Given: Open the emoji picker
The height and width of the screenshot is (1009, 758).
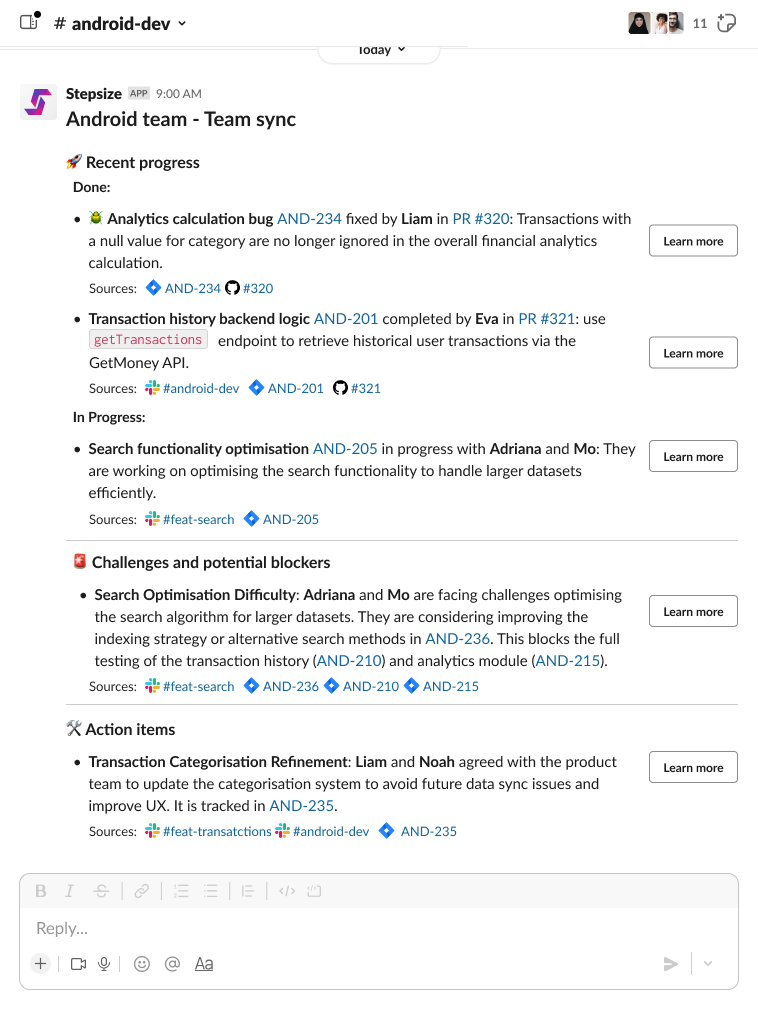Looking at the screenshot, I should 142,964.
